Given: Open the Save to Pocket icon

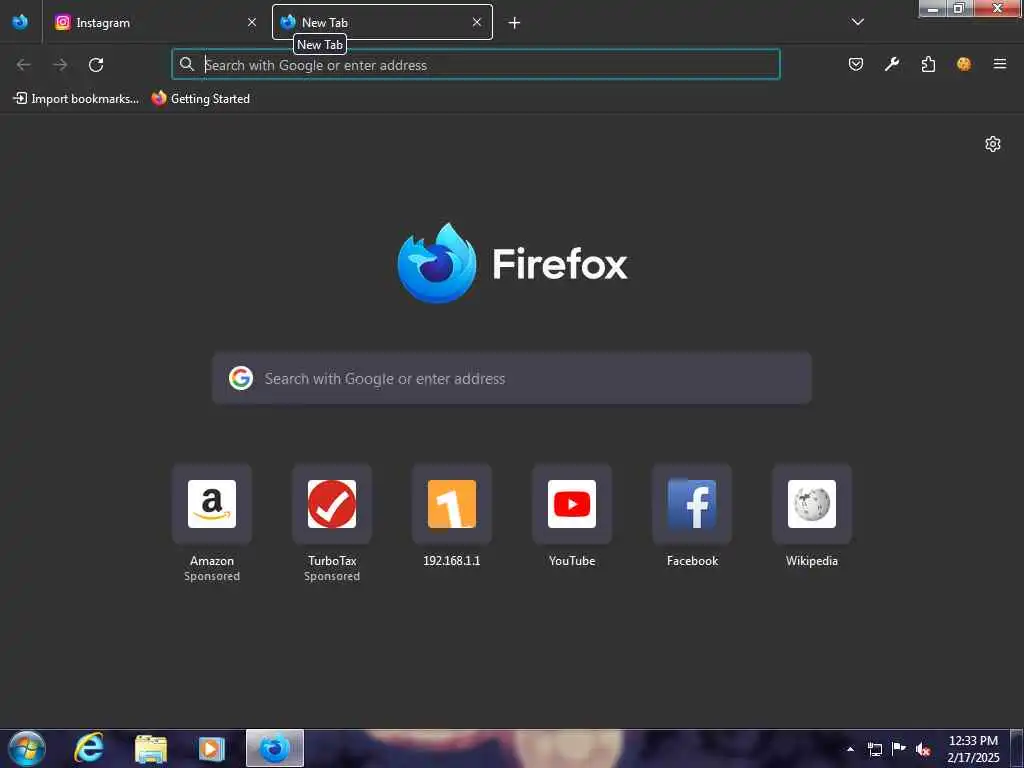Looking at the screenshot, I should (856, 64).
